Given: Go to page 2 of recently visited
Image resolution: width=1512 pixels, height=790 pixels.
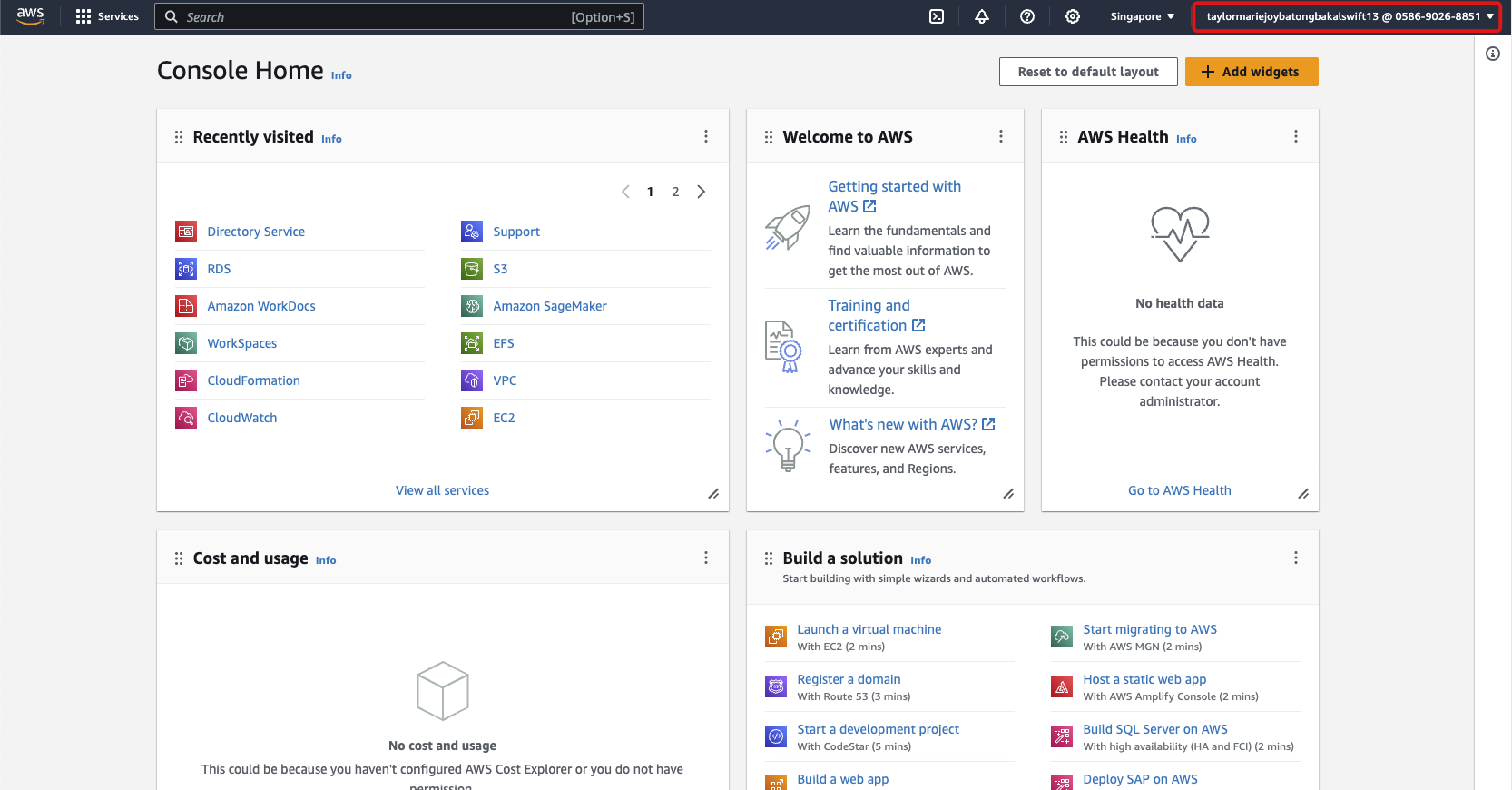Looking at the screenshot, I should coord(675,192).
